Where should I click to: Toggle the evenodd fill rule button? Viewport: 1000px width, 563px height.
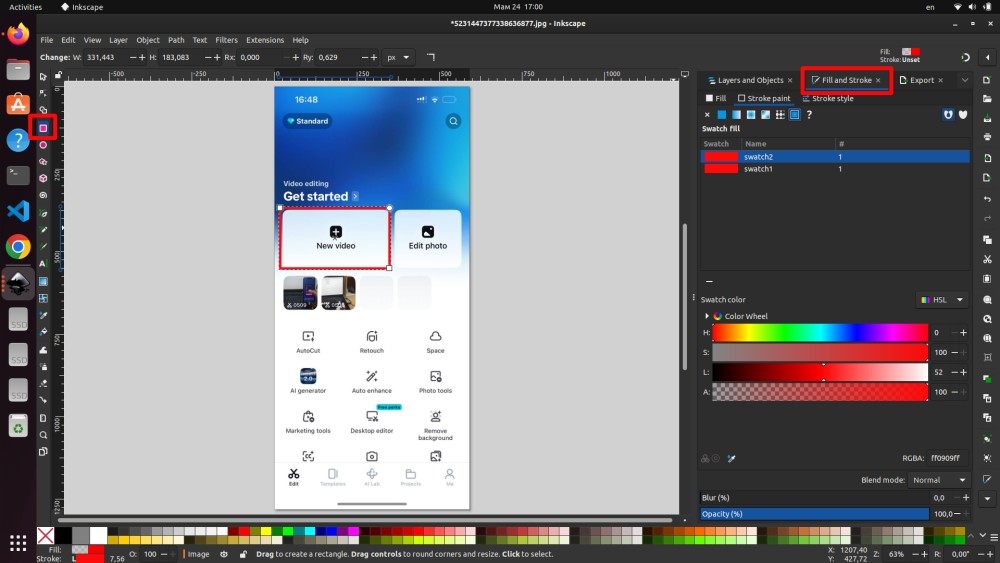tap(948, 115)
